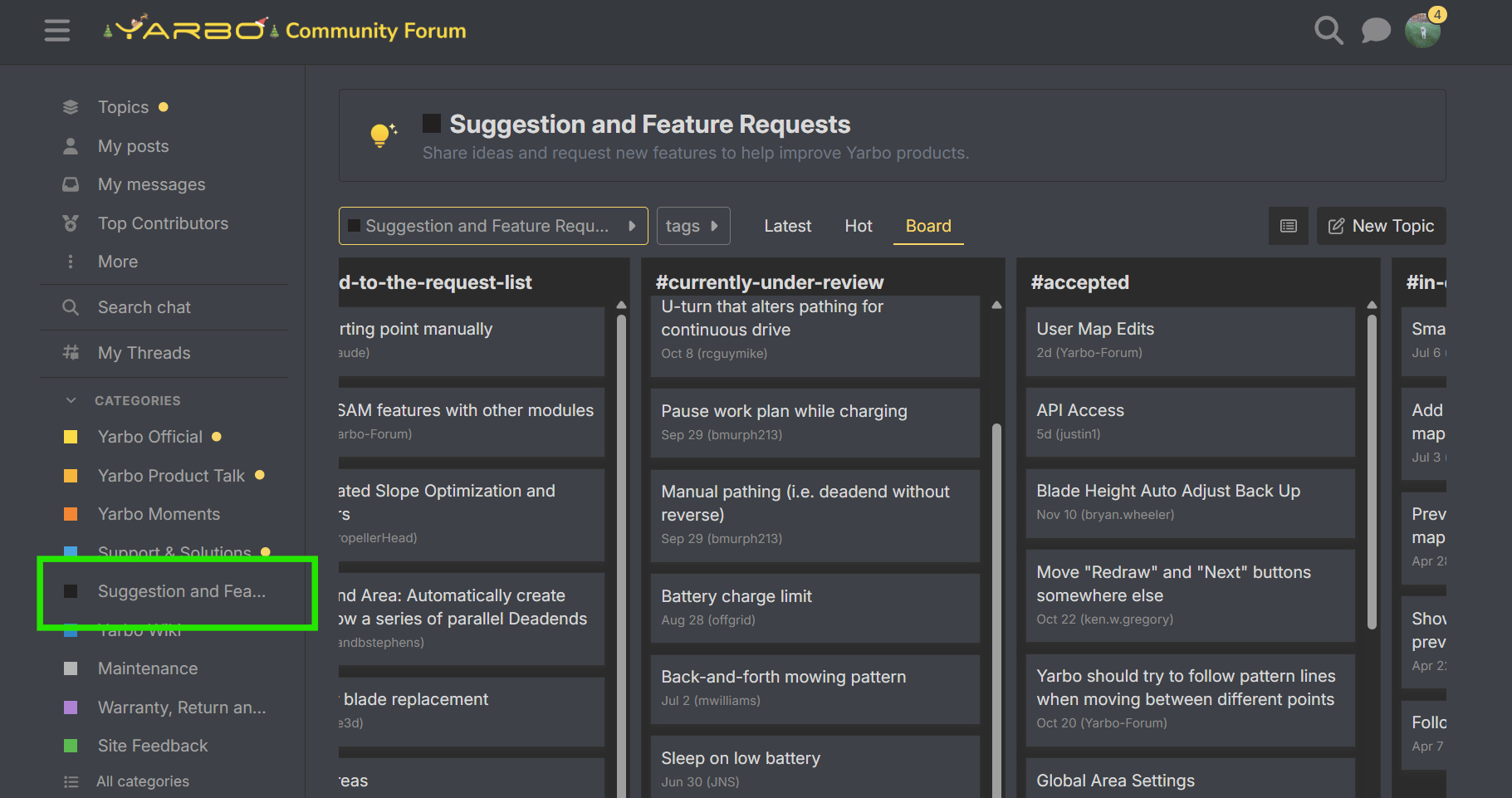
Task: Click the Yarbo Community Forum logo
Action: click(x=284, y=31)
